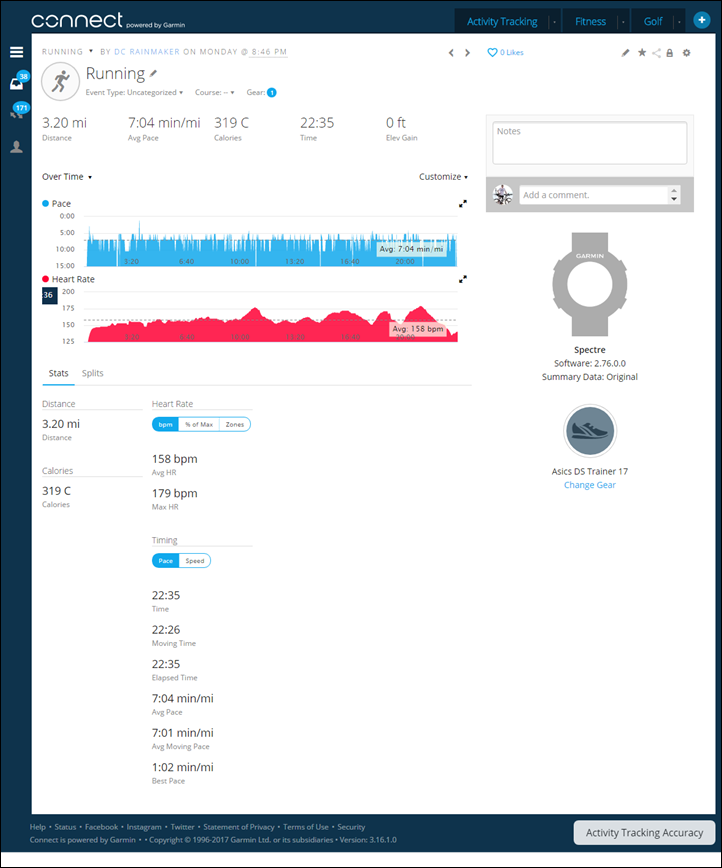Viewport: 722px width, 868px height.
Task: Expand the Pace chart to full size
Action: click(x=463, y=204)
